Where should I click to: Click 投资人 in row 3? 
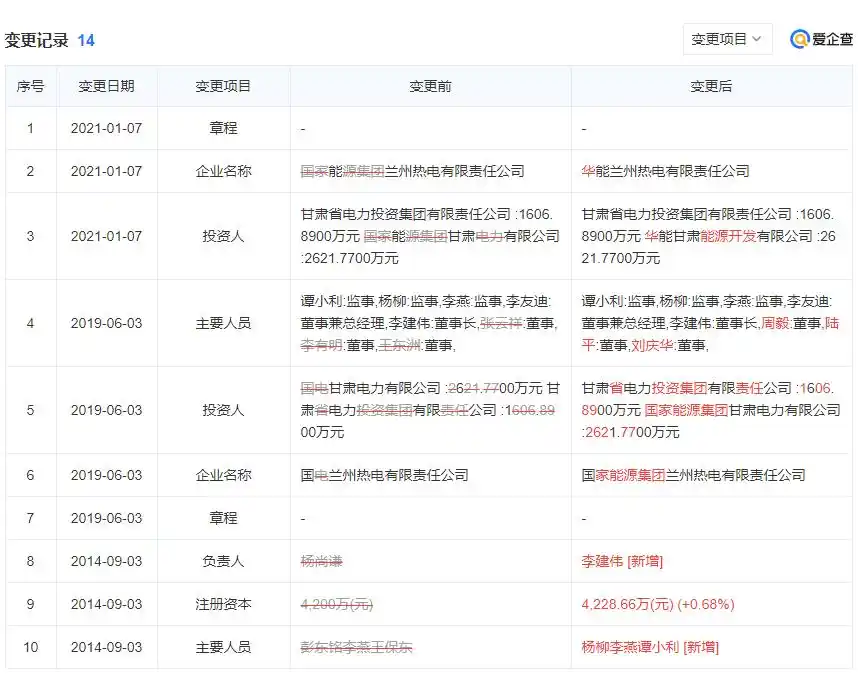(x=223, y=236)
